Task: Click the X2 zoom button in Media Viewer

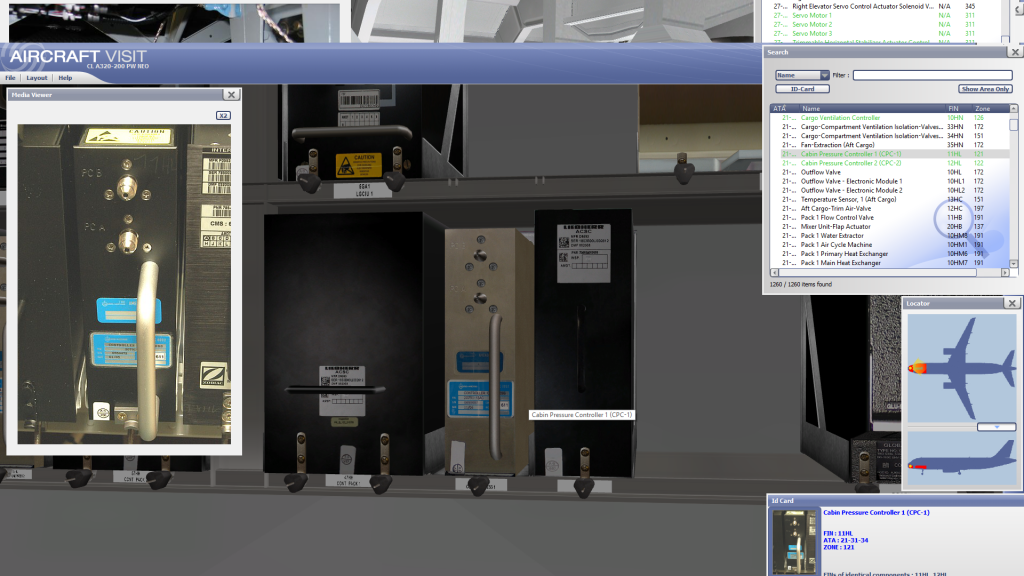Action: (223, 116)
